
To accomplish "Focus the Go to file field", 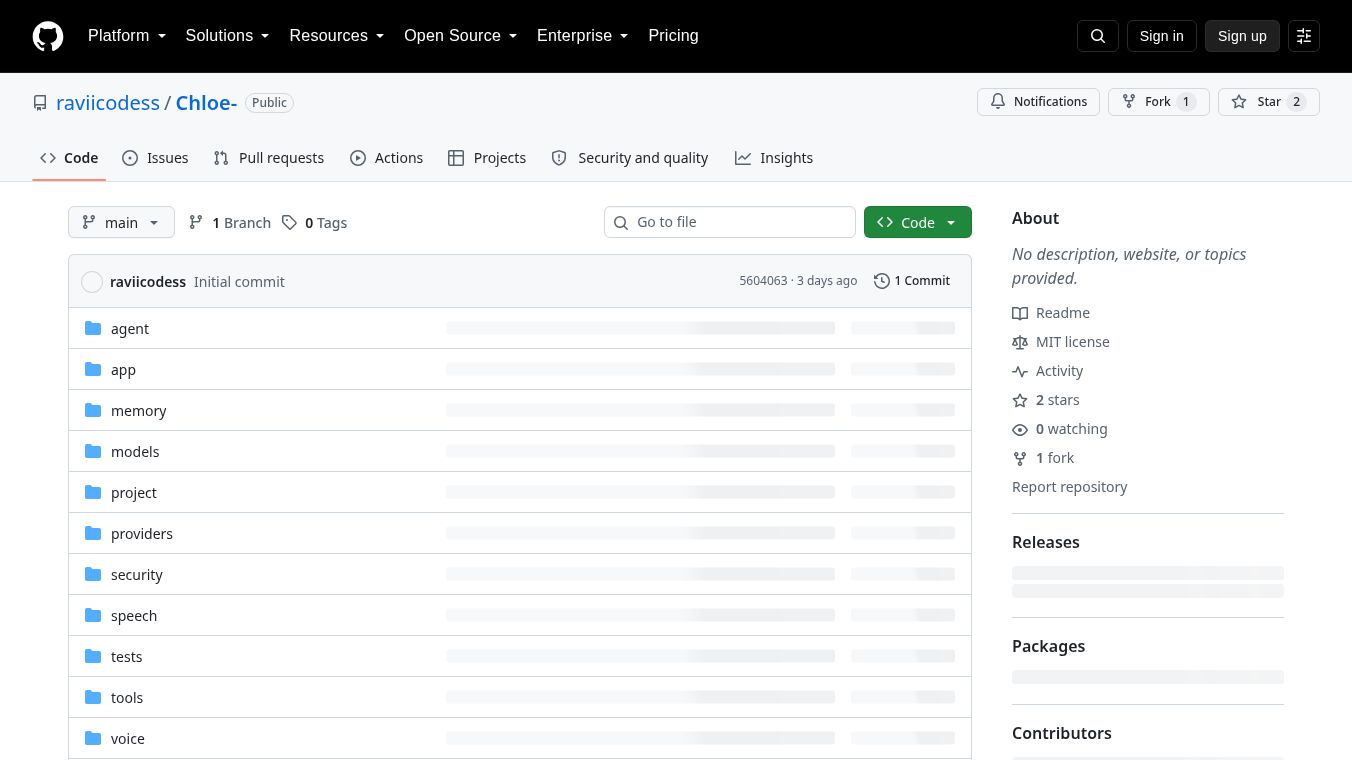I will point(730,222).
